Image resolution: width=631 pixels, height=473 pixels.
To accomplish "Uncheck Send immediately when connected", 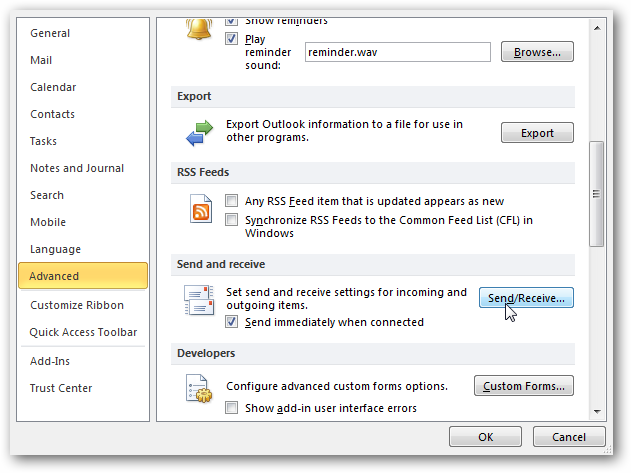I will [x=232, y=322].
